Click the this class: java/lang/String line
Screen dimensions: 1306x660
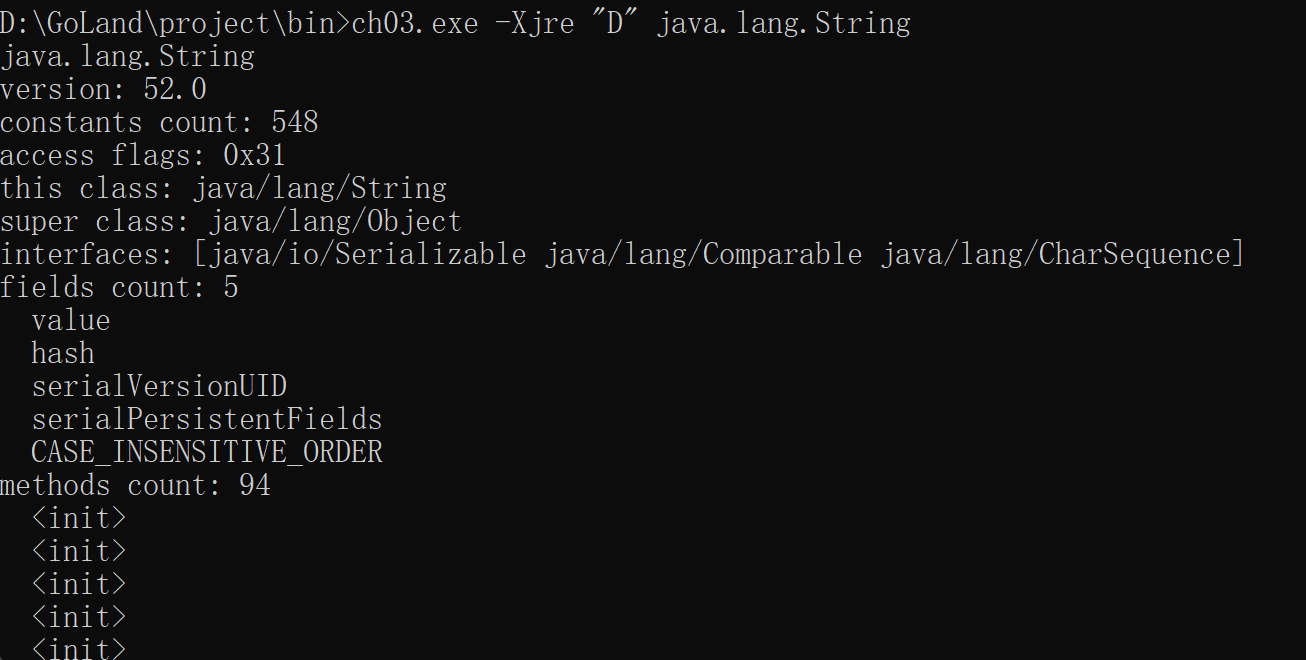point(224,189)
